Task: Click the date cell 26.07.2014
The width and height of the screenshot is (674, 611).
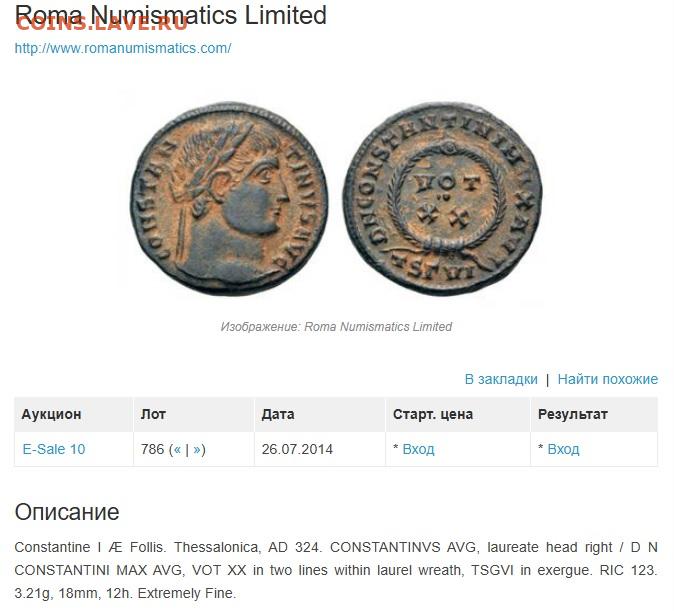Action: [x=297, y=449]
